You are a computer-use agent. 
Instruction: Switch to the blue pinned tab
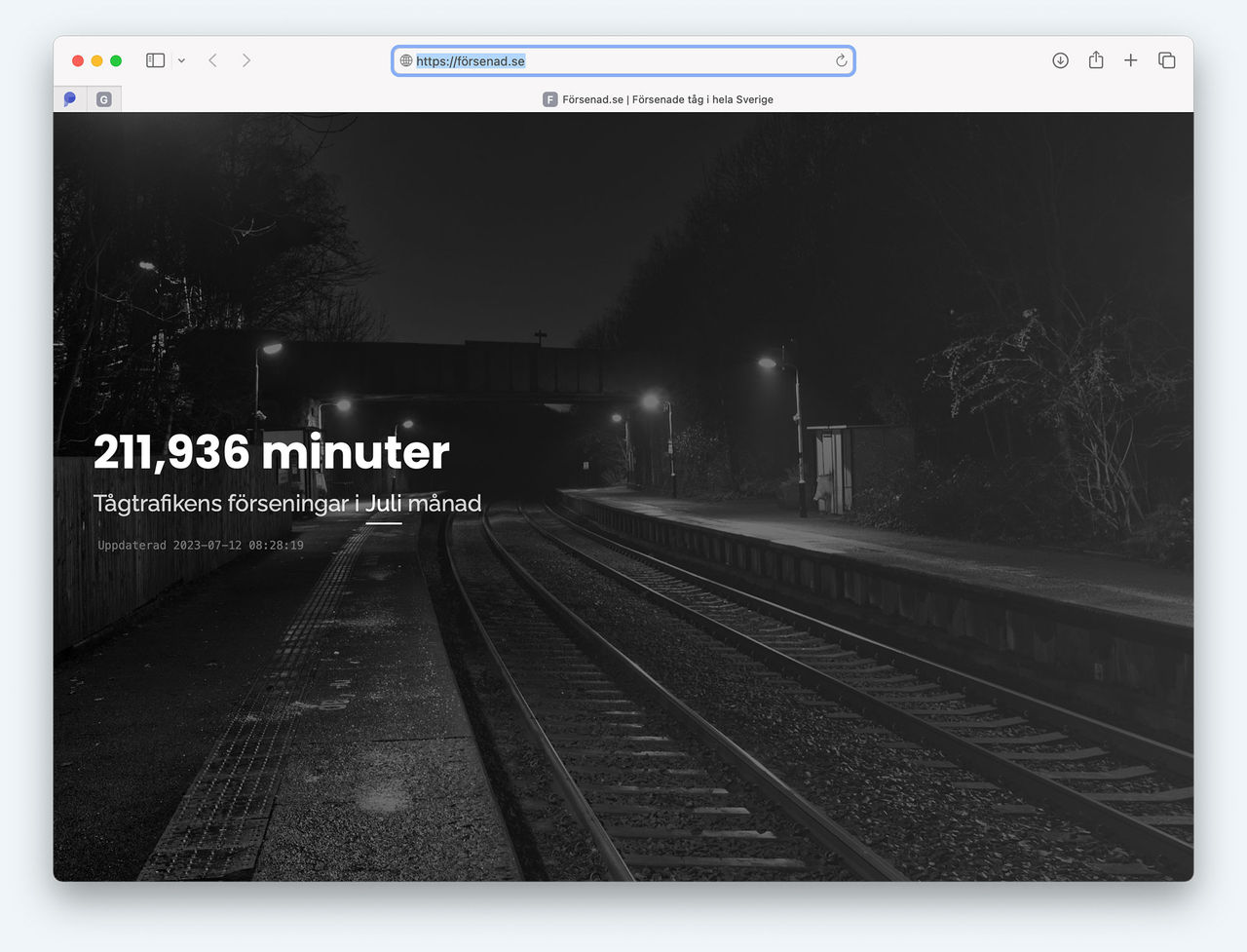(70, 99)
